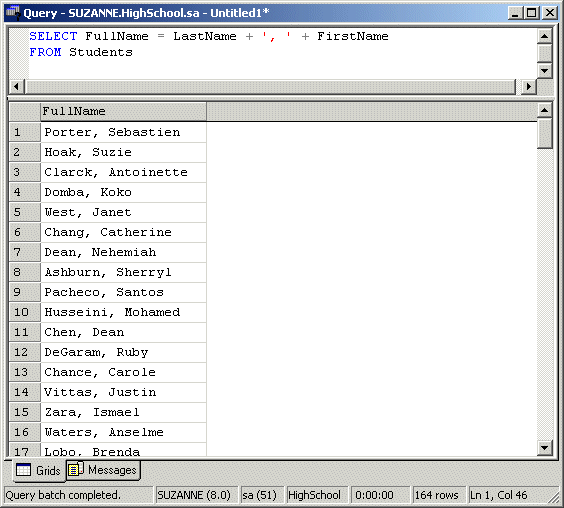Click results grid scroll-down arrow
Image resolution: width=564 pixels, height=508 pixels.
(545, 448)
